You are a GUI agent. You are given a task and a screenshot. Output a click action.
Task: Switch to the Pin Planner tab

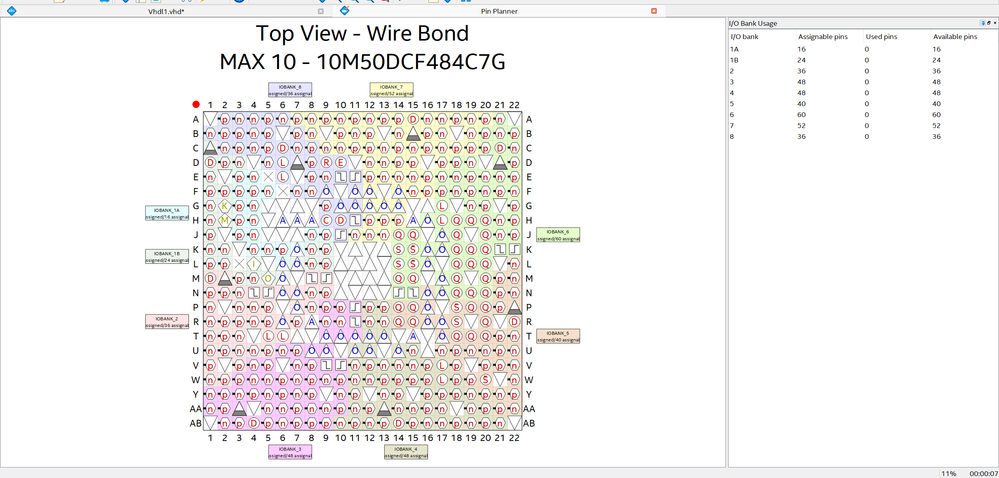[499, 11]
